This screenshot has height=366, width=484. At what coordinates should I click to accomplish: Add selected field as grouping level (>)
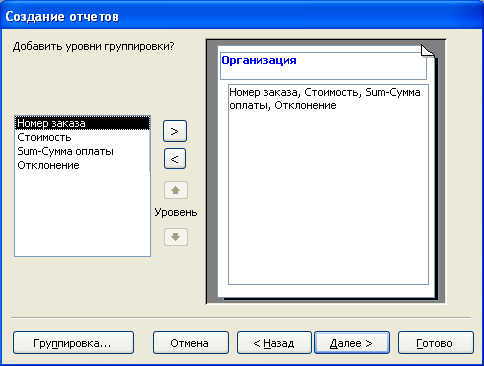pyautogui.click(x=175, y=131)
